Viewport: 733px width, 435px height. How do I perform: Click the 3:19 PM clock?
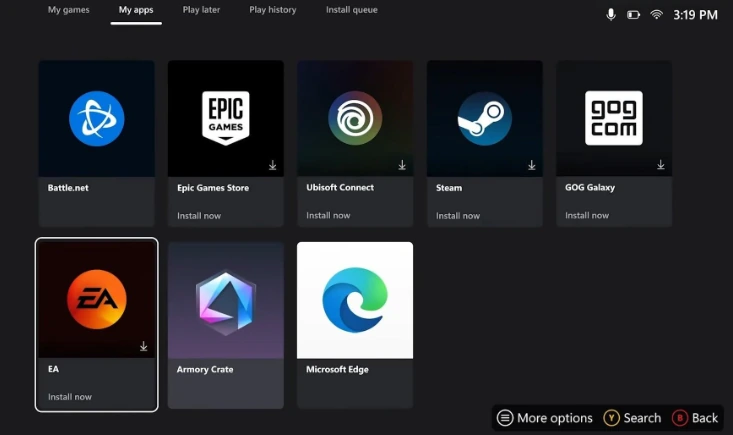[x=695, y=15]
